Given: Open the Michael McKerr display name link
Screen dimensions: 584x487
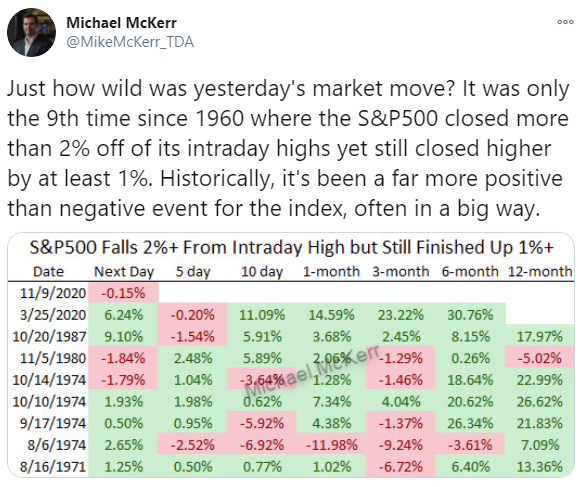Looking at the screenshot, I should [x=121, y=23].
